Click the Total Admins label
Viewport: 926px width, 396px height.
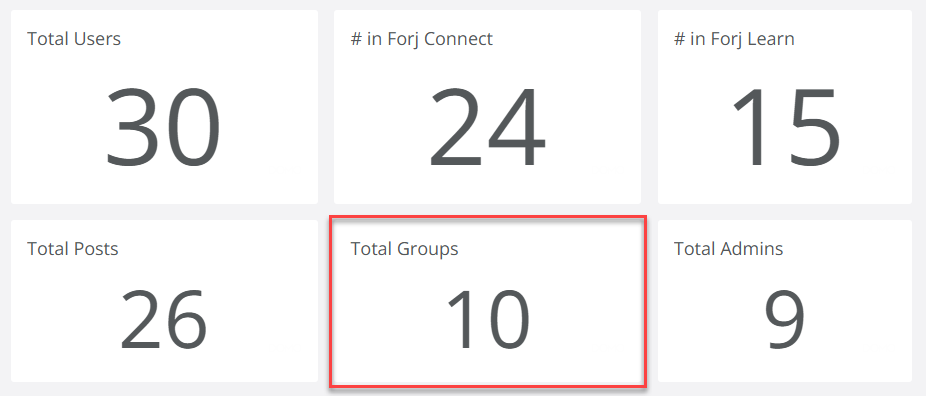pyautogui.click(x=729, y=249)
